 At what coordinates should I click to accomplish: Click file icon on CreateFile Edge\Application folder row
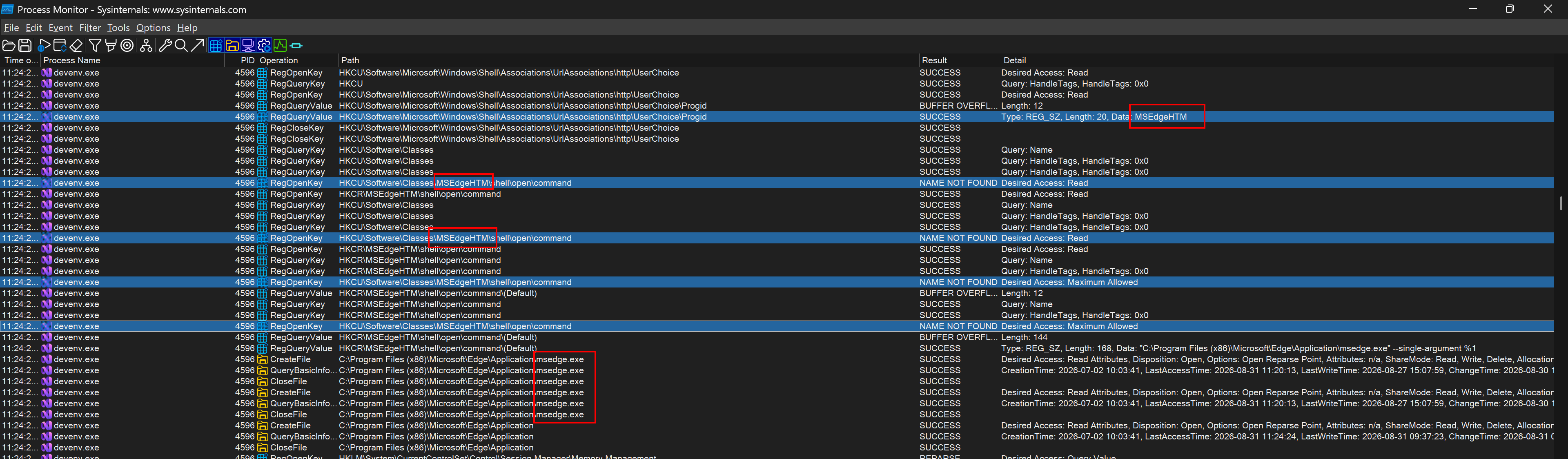pyautogui.click(x=262, y=426)
